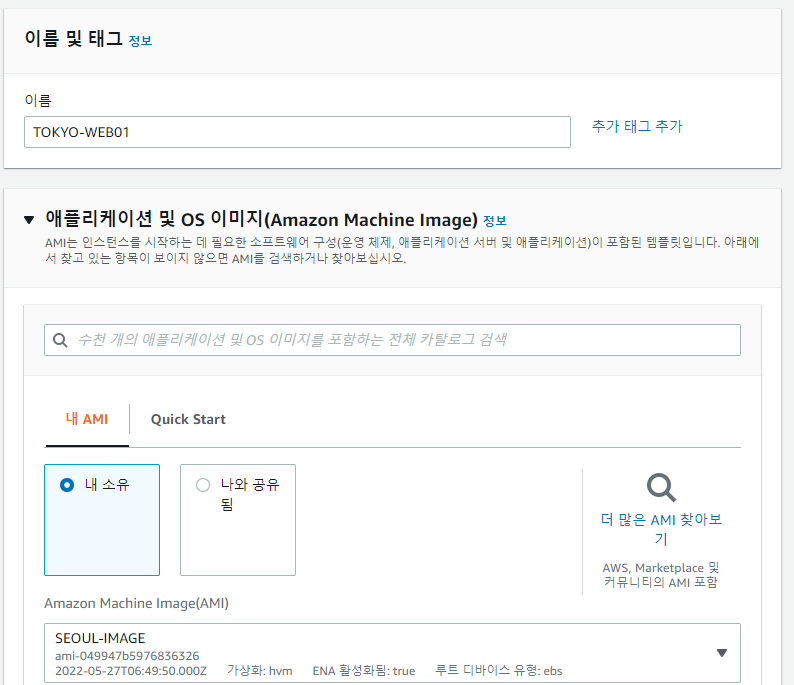Collapse the 애플리케이션 및 OS 이미지 section triangle
794x685 pixels.
(29, 220)
